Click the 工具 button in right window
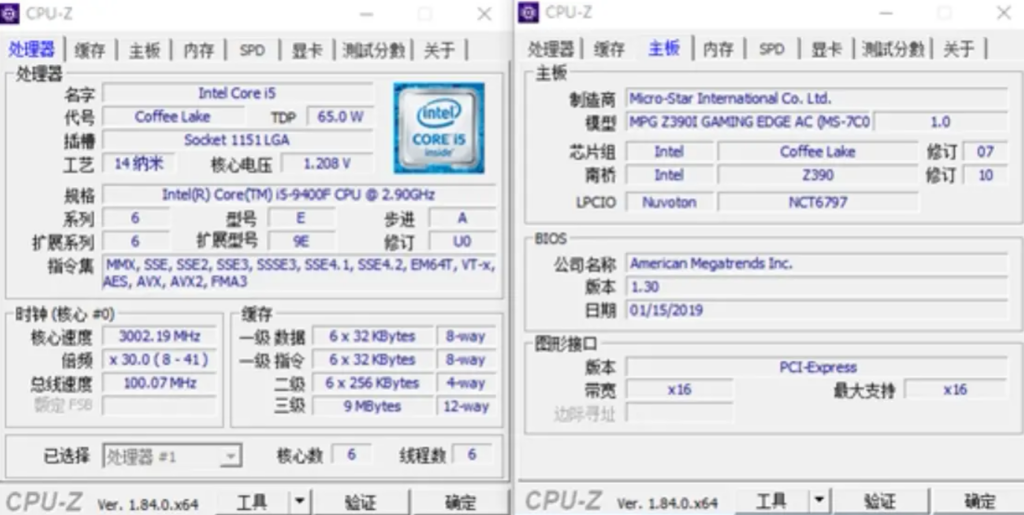The width and height of the screenshot is (1024, 515). 771,501
